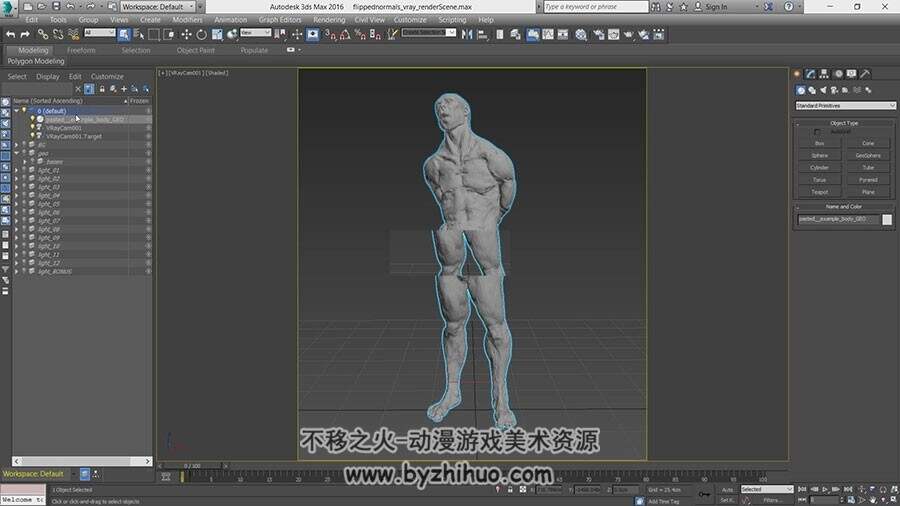The image size is (900, 506).
Task: Toggle visibility bulb of VRayCam001
Action: coord(33,127)
